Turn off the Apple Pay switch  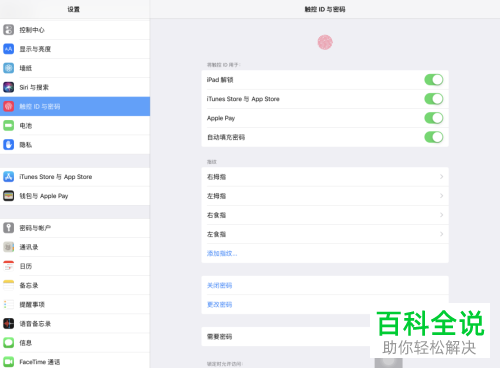(434, 118)
